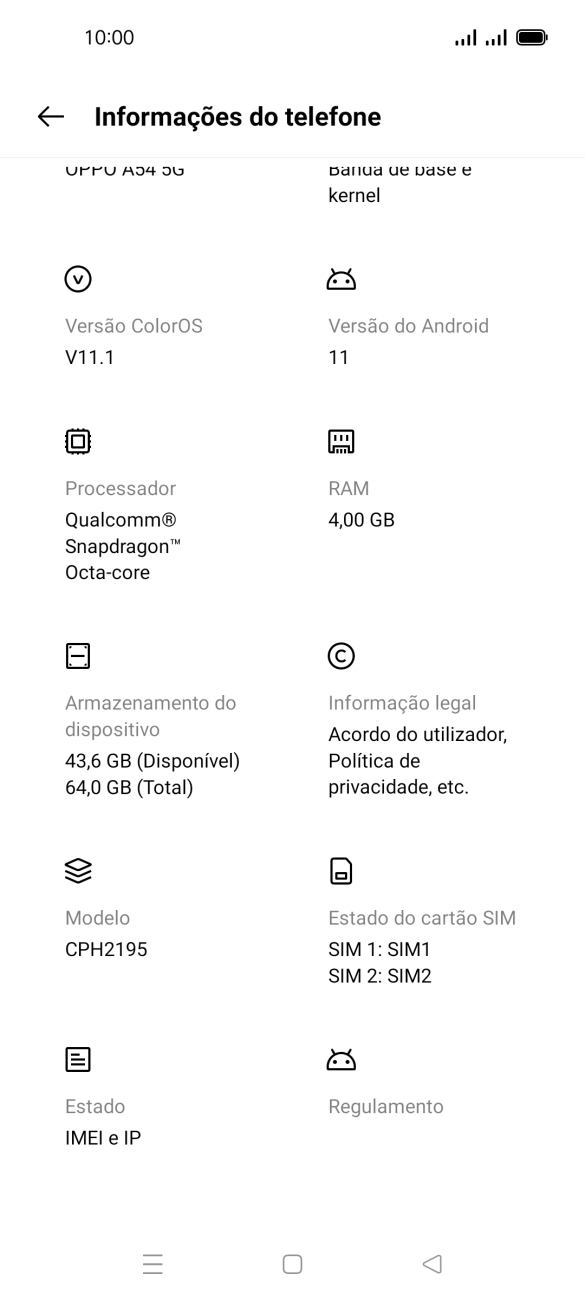Screen dimensions: 585x1300
Task: Tap the RAM memory icon
Action: click(x=340, y=441)
